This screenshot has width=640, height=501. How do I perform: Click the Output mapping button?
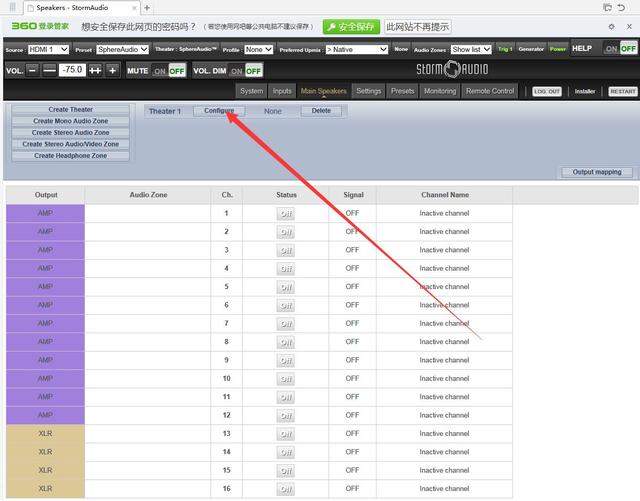click(596, 172)
